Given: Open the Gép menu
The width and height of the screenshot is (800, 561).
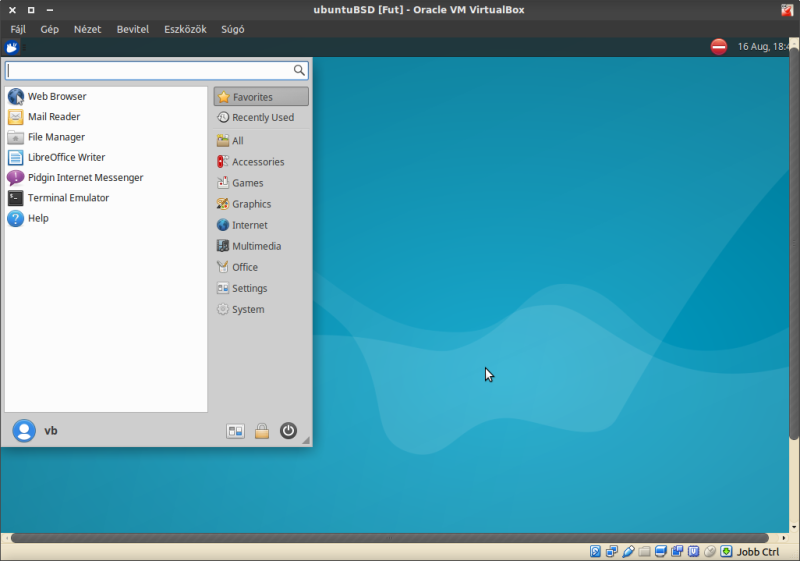Looking at the screenshot, I should click(x=49, y=30).
